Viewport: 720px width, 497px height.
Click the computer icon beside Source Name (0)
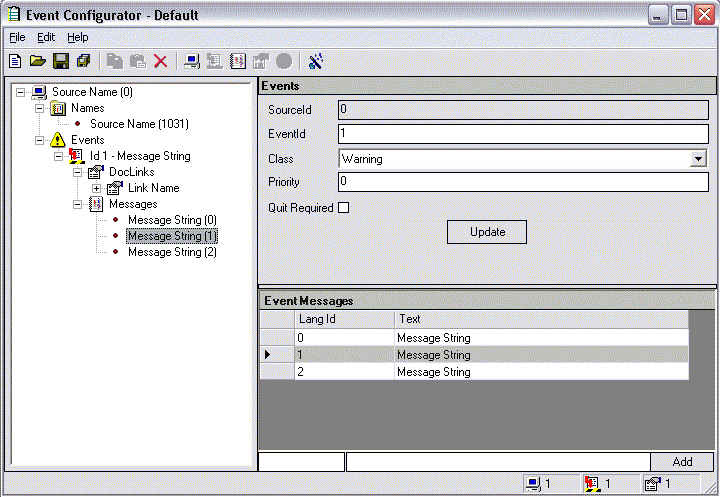pyautogui.click(x=39, y=92)
